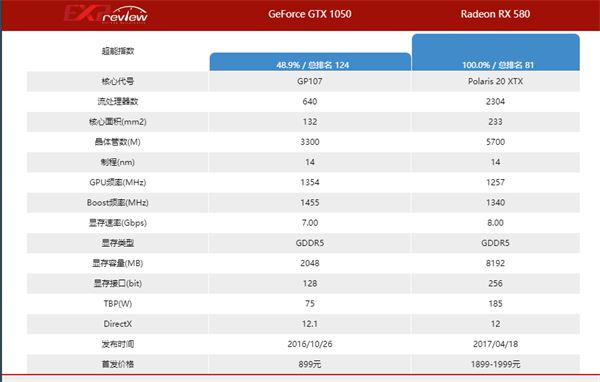Click the 12.1 DirectX value

[310, 324]
